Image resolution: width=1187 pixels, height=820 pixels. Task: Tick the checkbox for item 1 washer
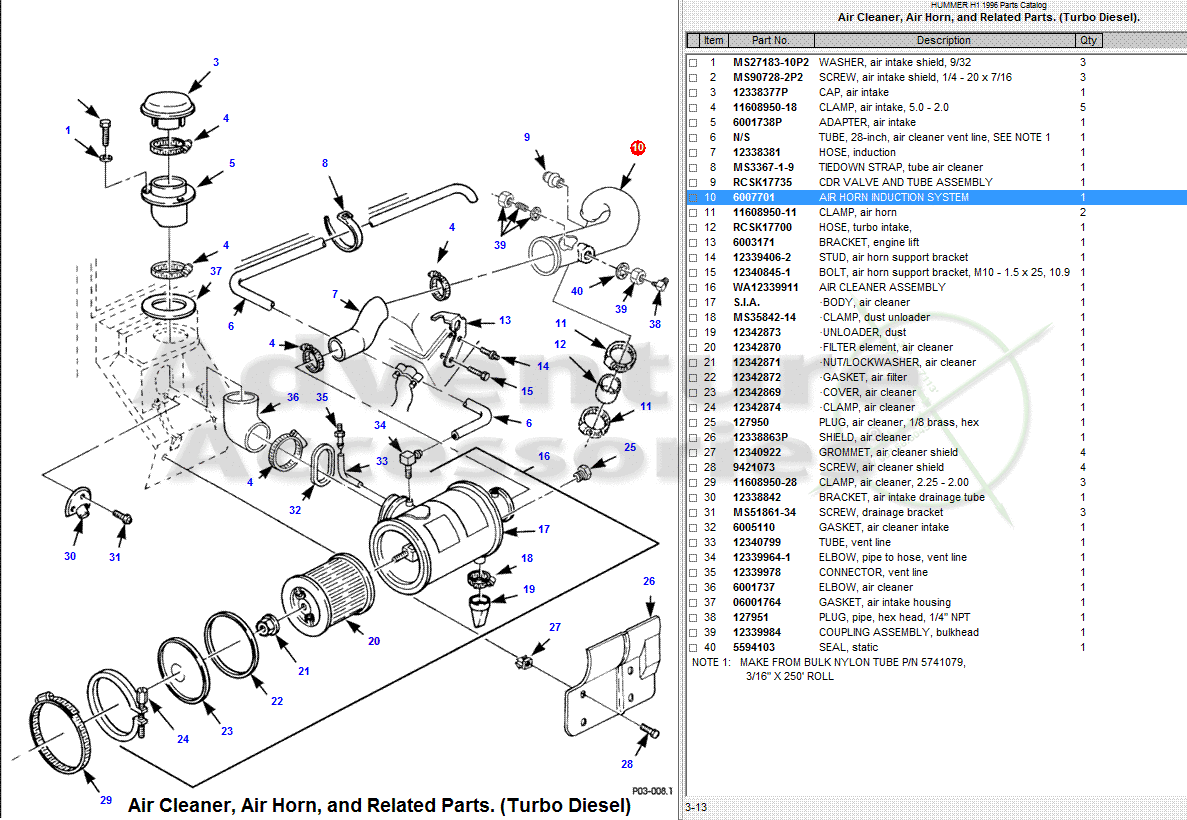coord(693,63)
